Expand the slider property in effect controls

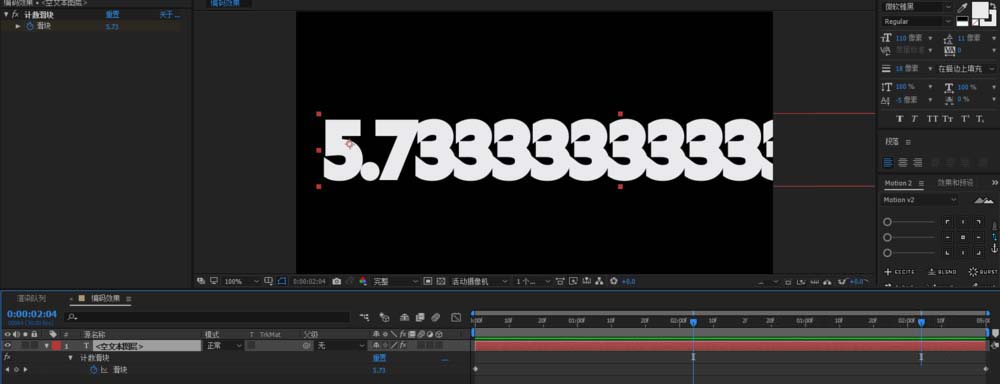[18, 26]
